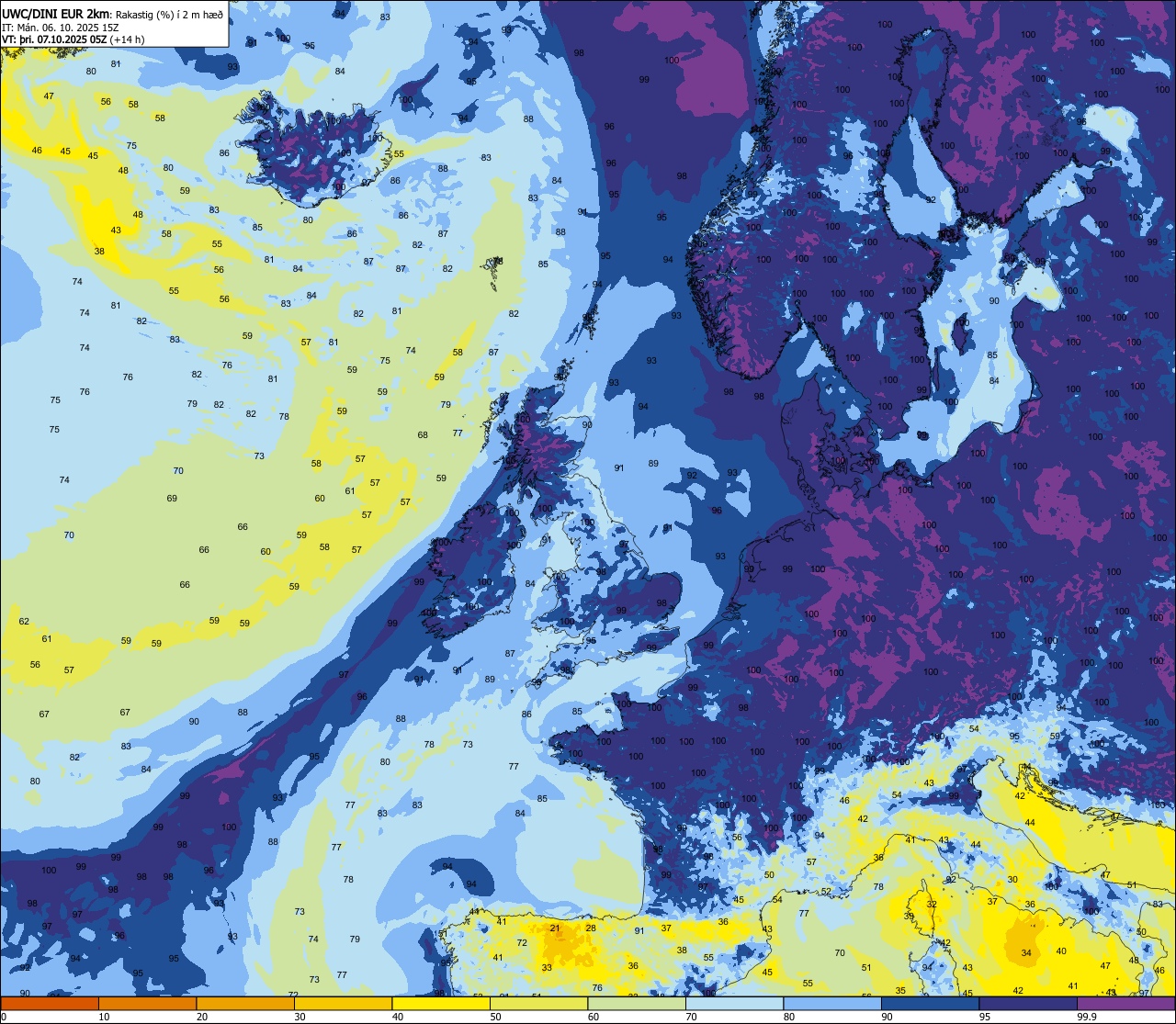This screenshot has height=1024, width=1176.
Task: Click the legend tick label 90
Action: pyautogui.click(x=887, y=1017)
